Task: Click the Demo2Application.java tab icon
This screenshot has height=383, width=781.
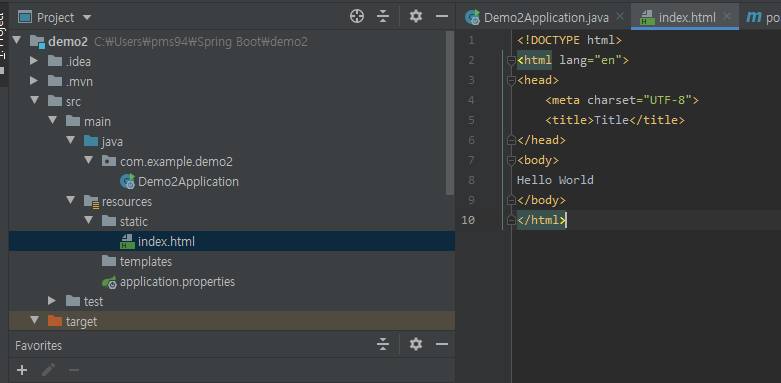Action: [472, 17]
